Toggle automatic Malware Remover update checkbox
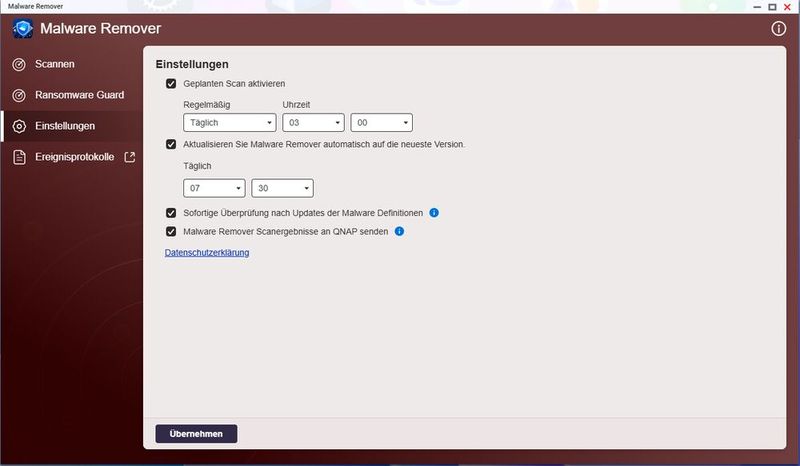800x466 pixels. coord(171,144)
